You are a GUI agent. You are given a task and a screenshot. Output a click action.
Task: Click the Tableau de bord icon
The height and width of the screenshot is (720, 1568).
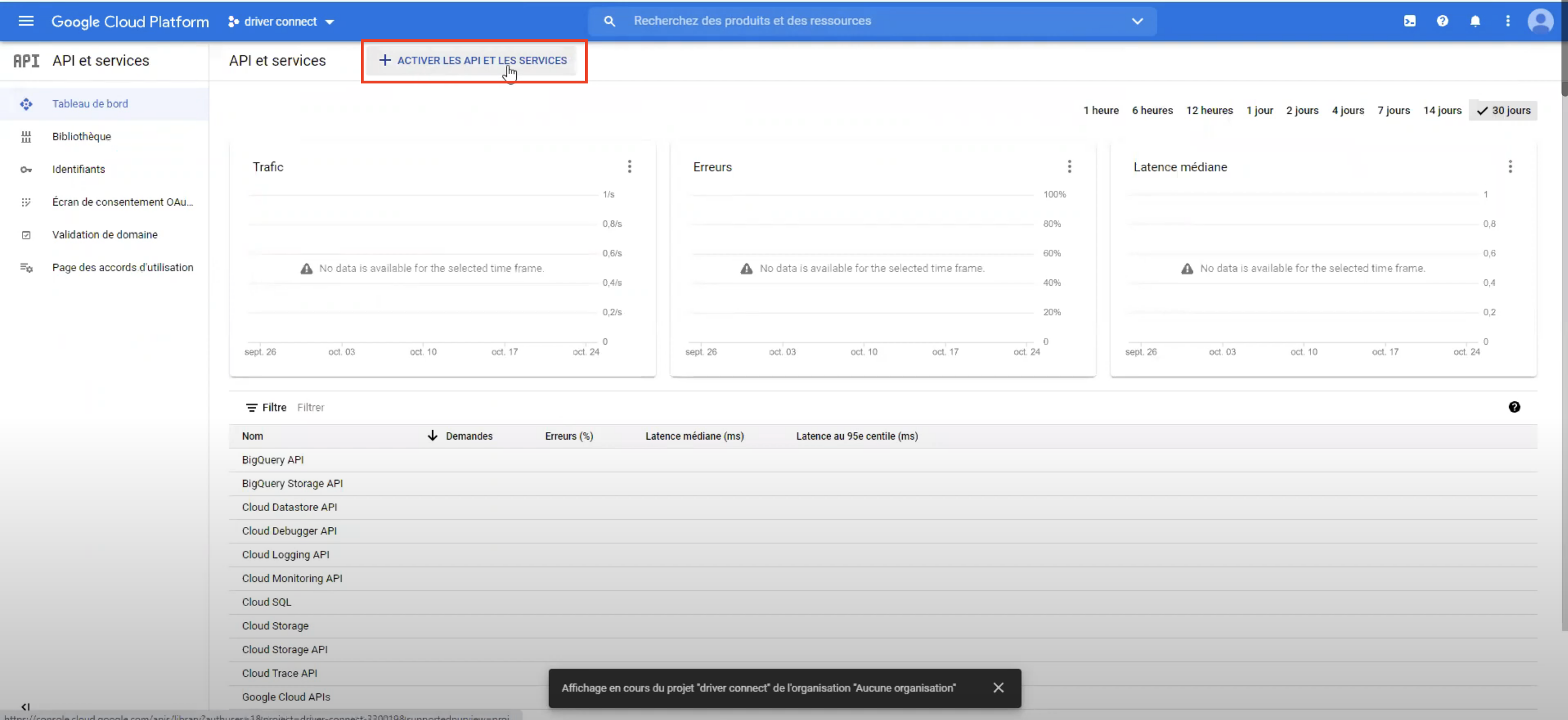click(26, 104)
